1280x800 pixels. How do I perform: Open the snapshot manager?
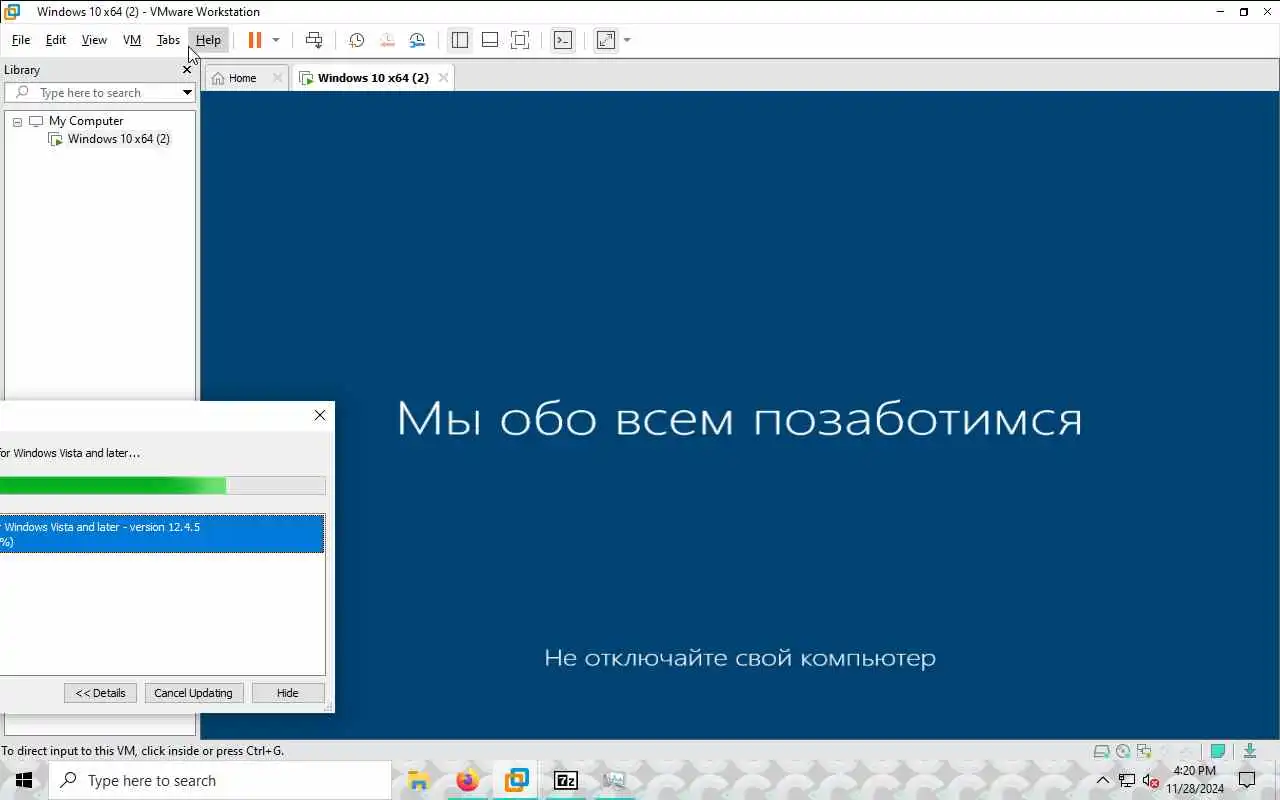(x=417, y=40)
